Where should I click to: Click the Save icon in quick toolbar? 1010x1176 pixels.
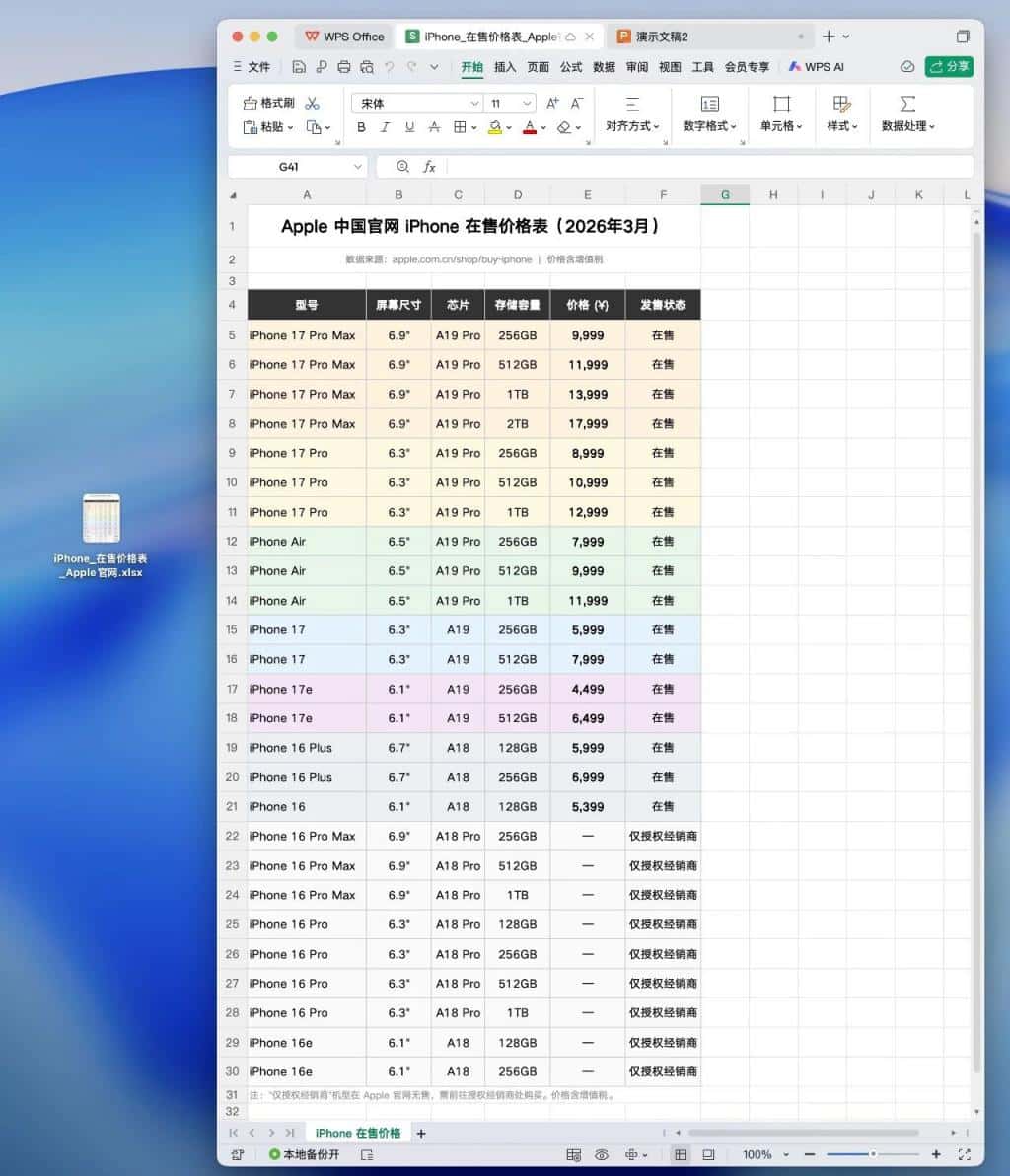click(x=299, y=67)
